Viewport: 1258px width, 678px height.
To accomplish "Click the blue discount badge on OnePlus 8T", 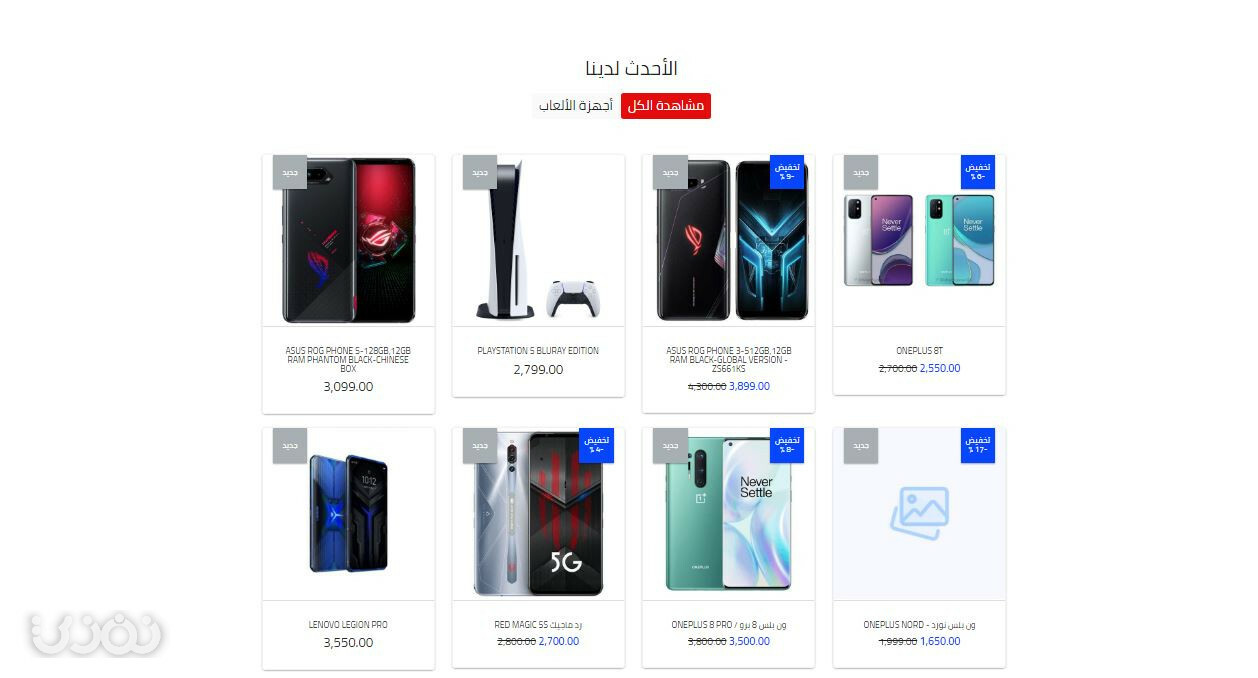I will point(978,172).
